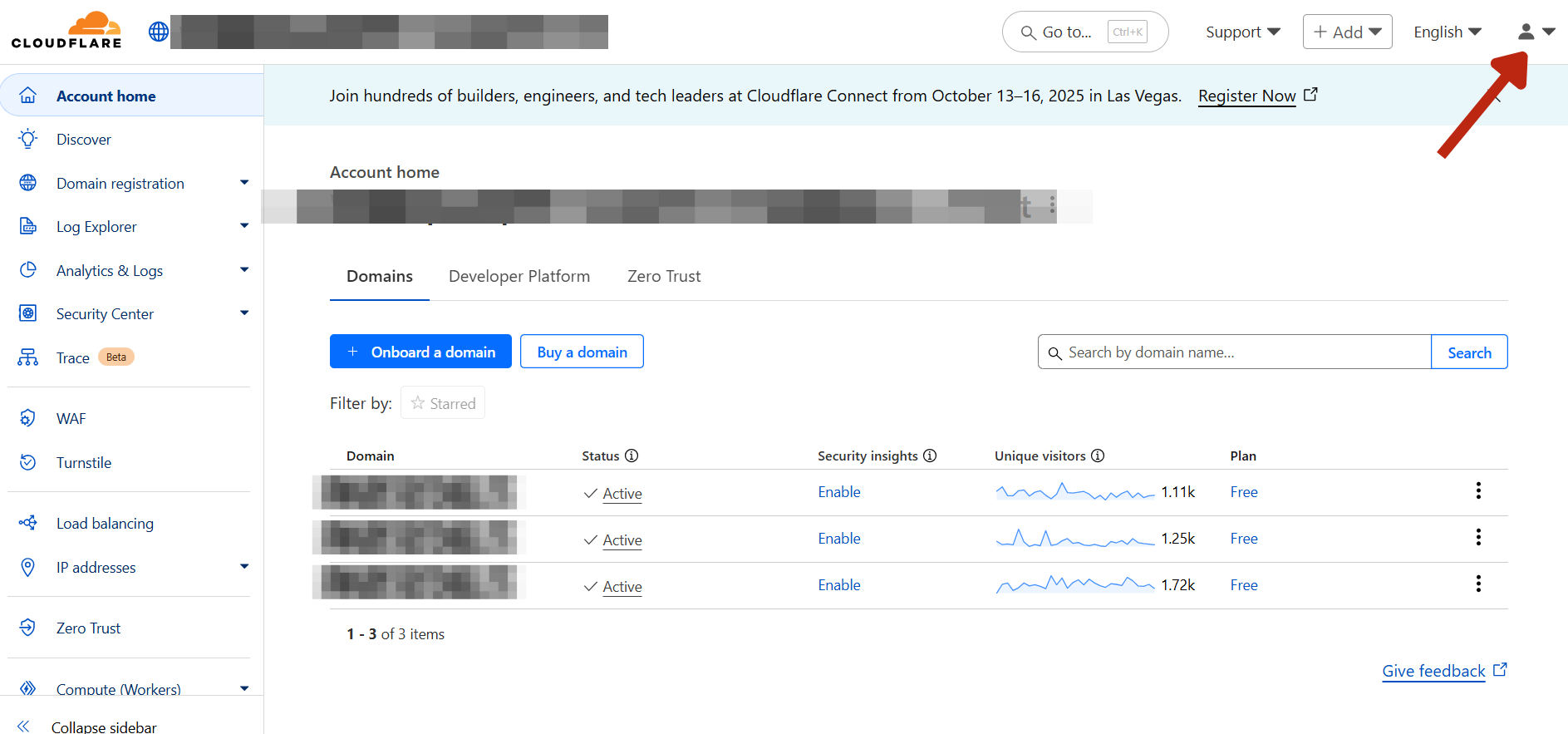Expand the Compute (Workers) submenu arrow

[244, 688]
